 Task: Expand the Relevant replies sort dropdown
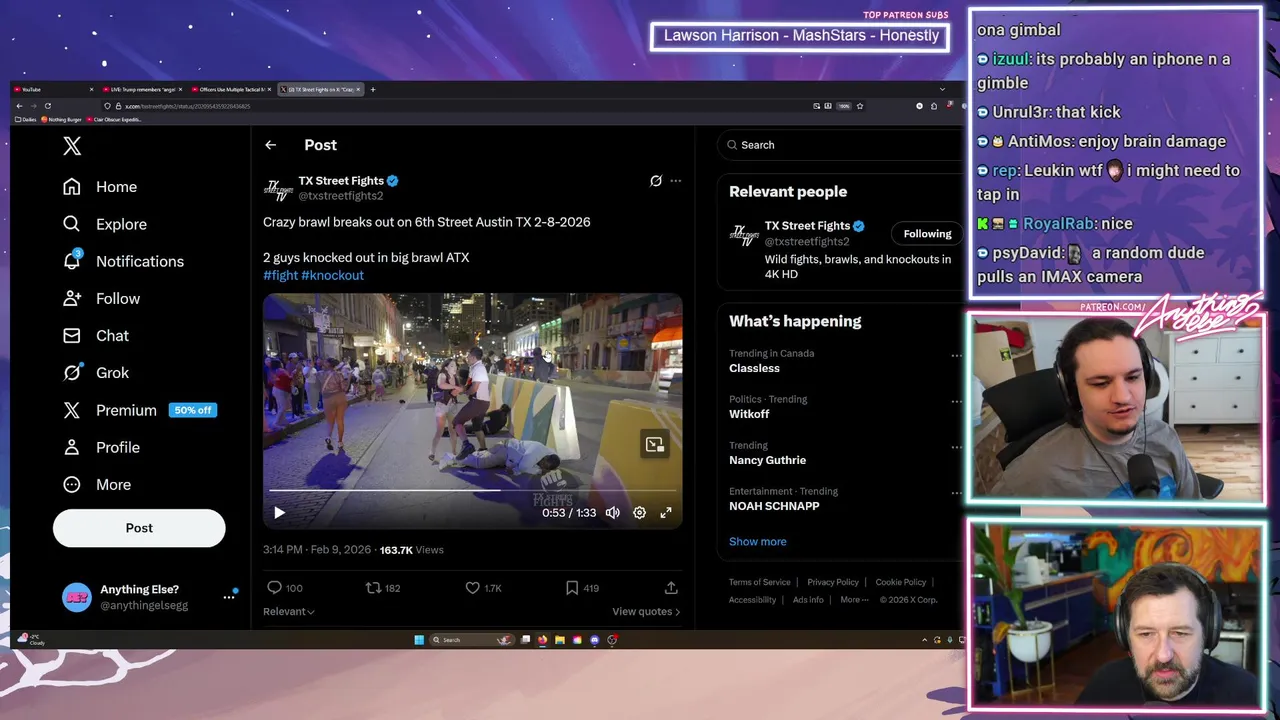[289, 611]
